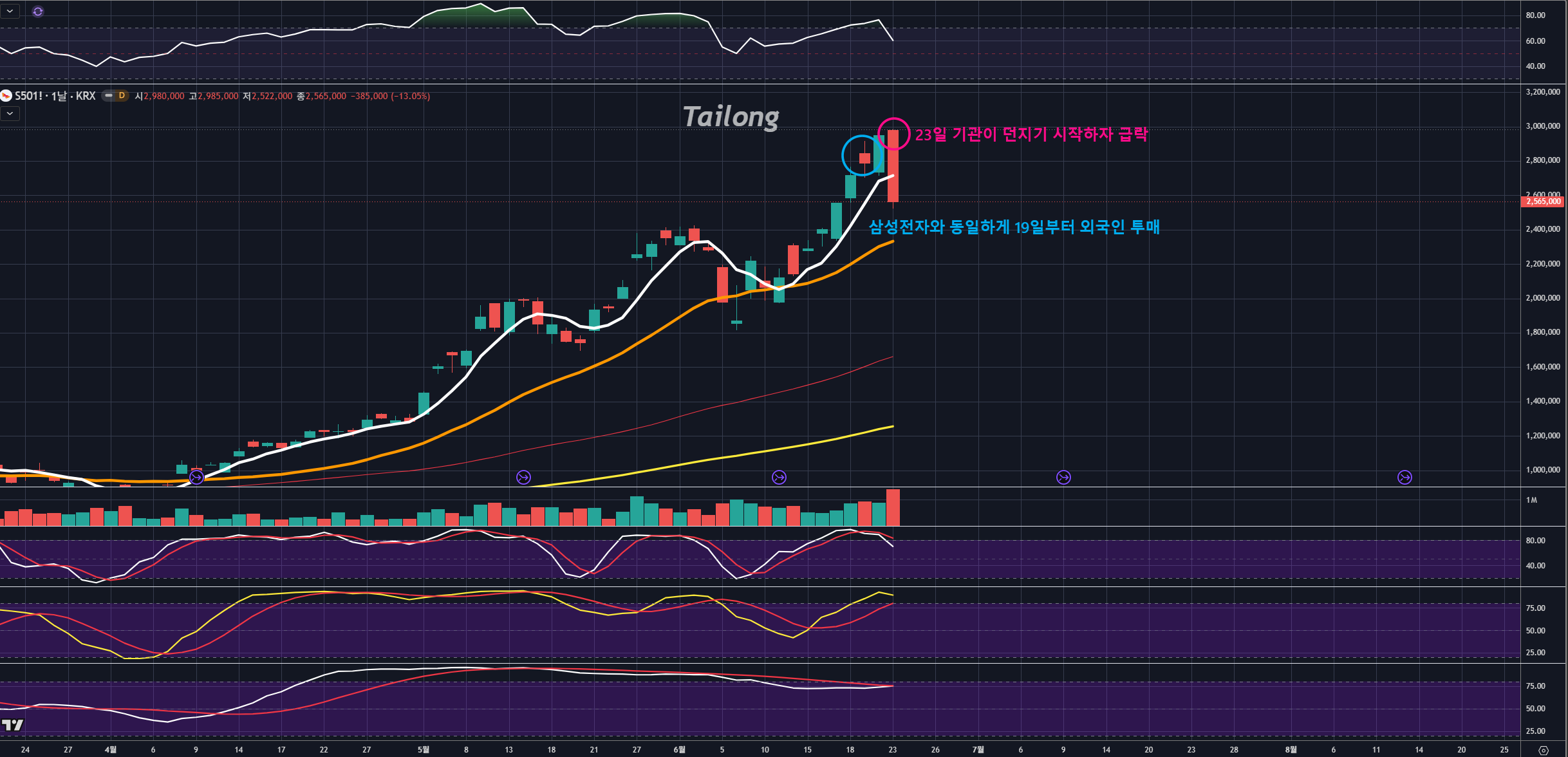Image resolution: width=1568 pixels, height=757 pixels.
Task: Open the event marker near July 9
Action: click(1063, 477)
